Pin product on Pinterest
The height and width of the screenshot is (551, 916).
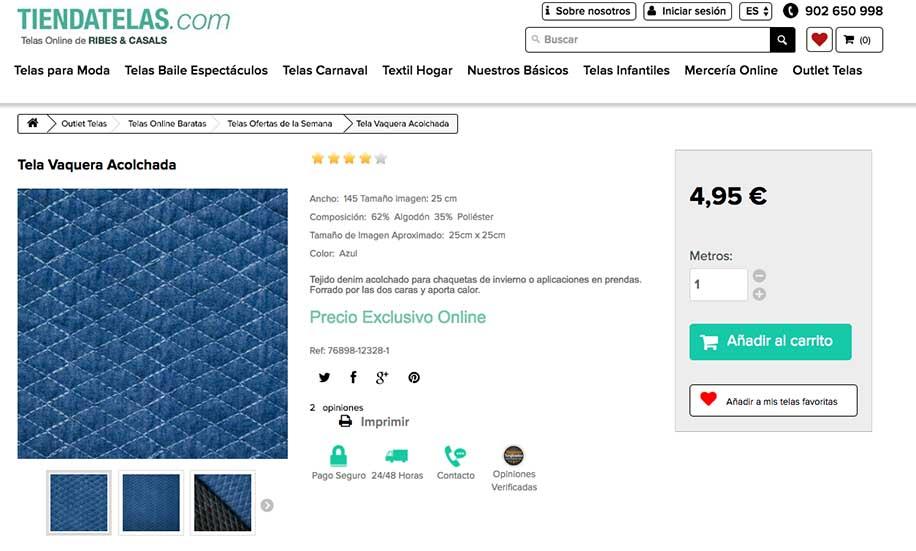point(414,377)
